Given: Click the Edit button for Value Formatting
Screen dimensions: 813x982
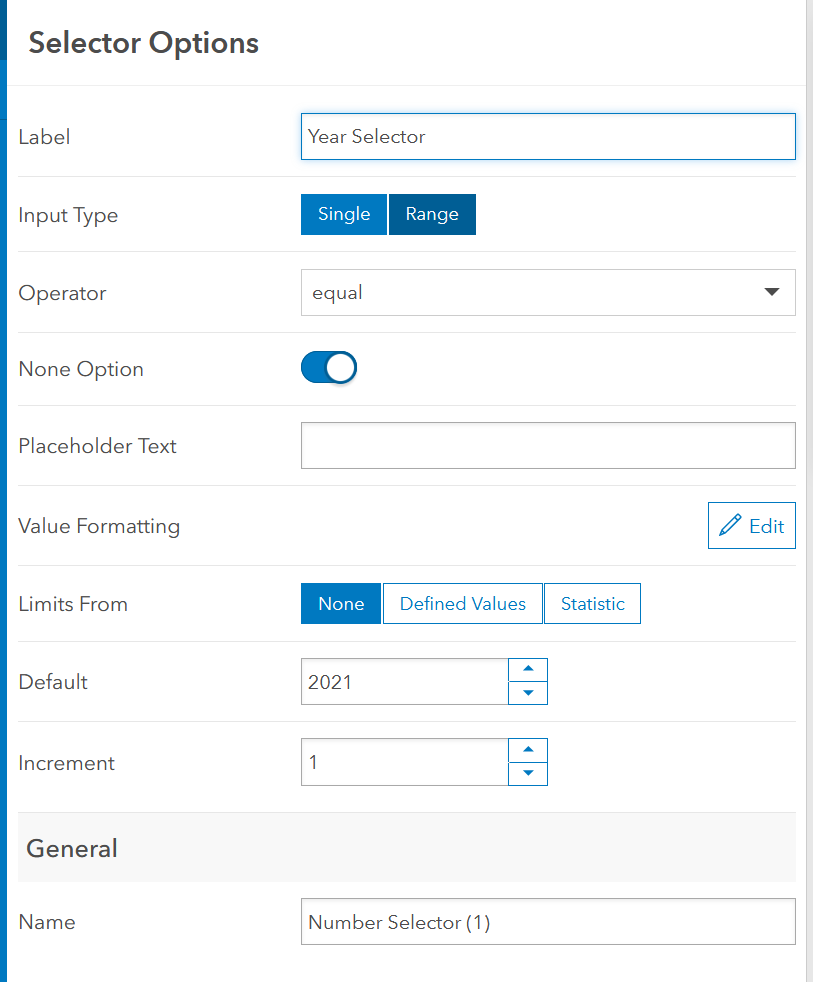Looking at the screenshot, I should [752, 525].
